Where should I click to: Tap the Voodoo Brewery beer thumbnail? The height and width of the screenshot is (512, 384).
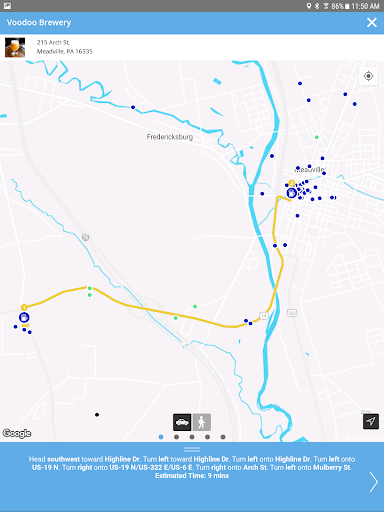[x=15, y=48]
